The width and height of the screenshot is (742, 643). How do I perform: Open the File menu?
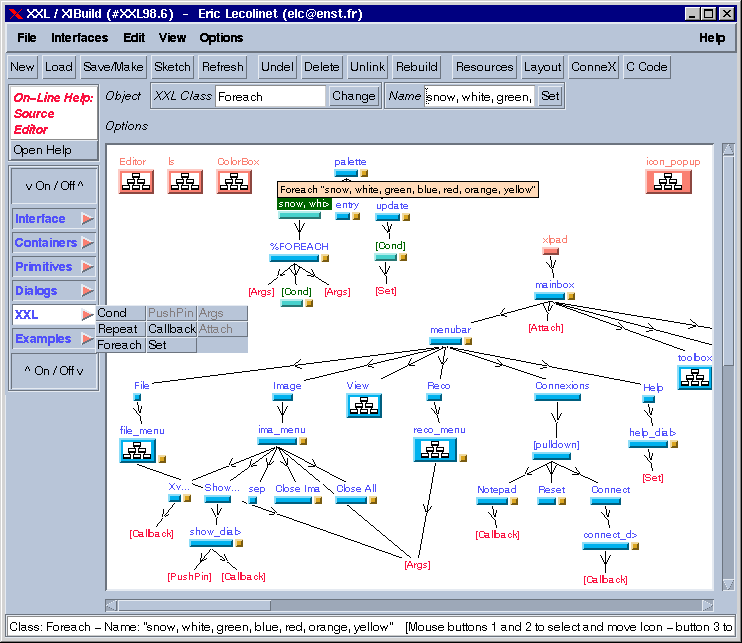coord(26,37)
